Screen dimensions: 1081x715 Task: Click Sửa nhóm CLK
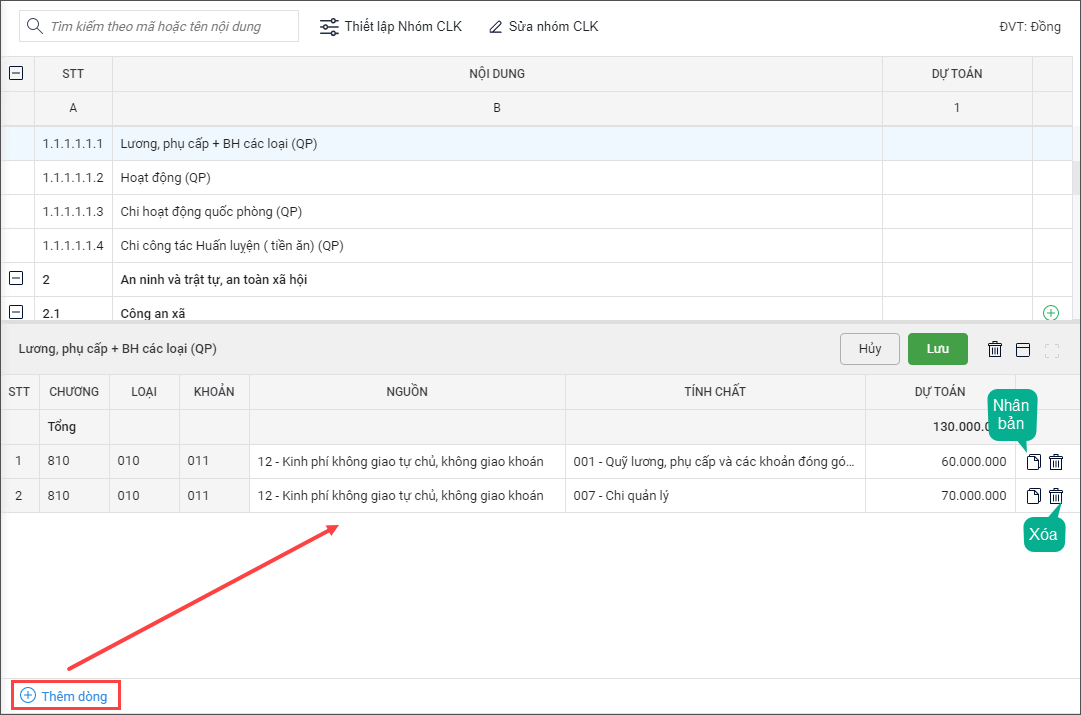tap(543, 27)
